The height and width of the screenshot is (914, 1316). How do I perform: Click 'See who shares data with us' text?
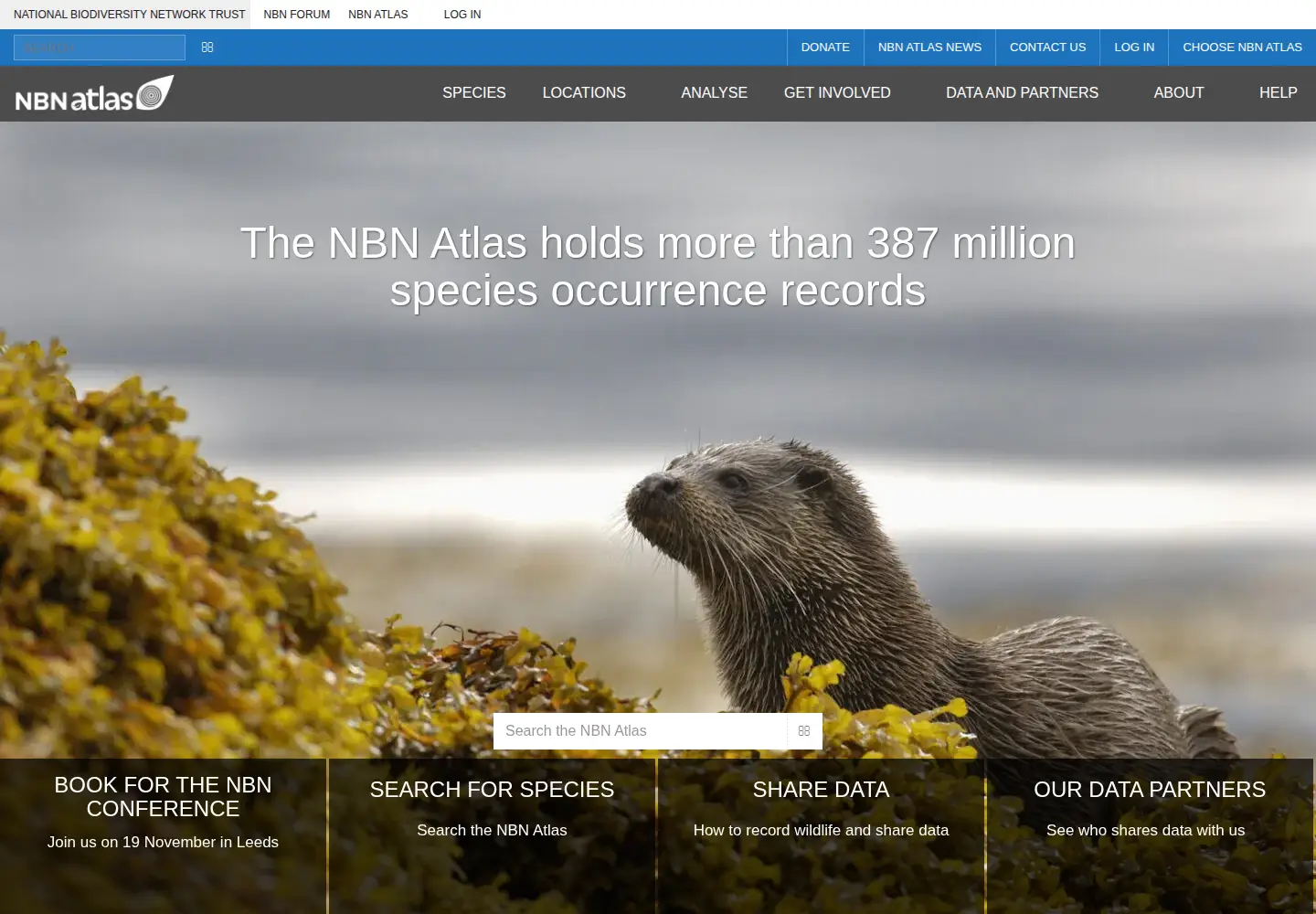pos(1145,831)
